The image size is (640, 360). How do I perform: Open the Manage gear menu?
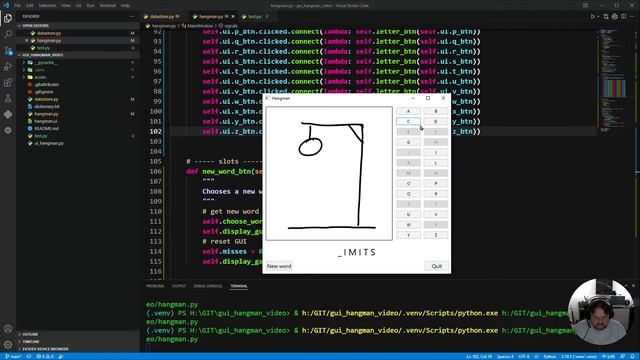8,344
